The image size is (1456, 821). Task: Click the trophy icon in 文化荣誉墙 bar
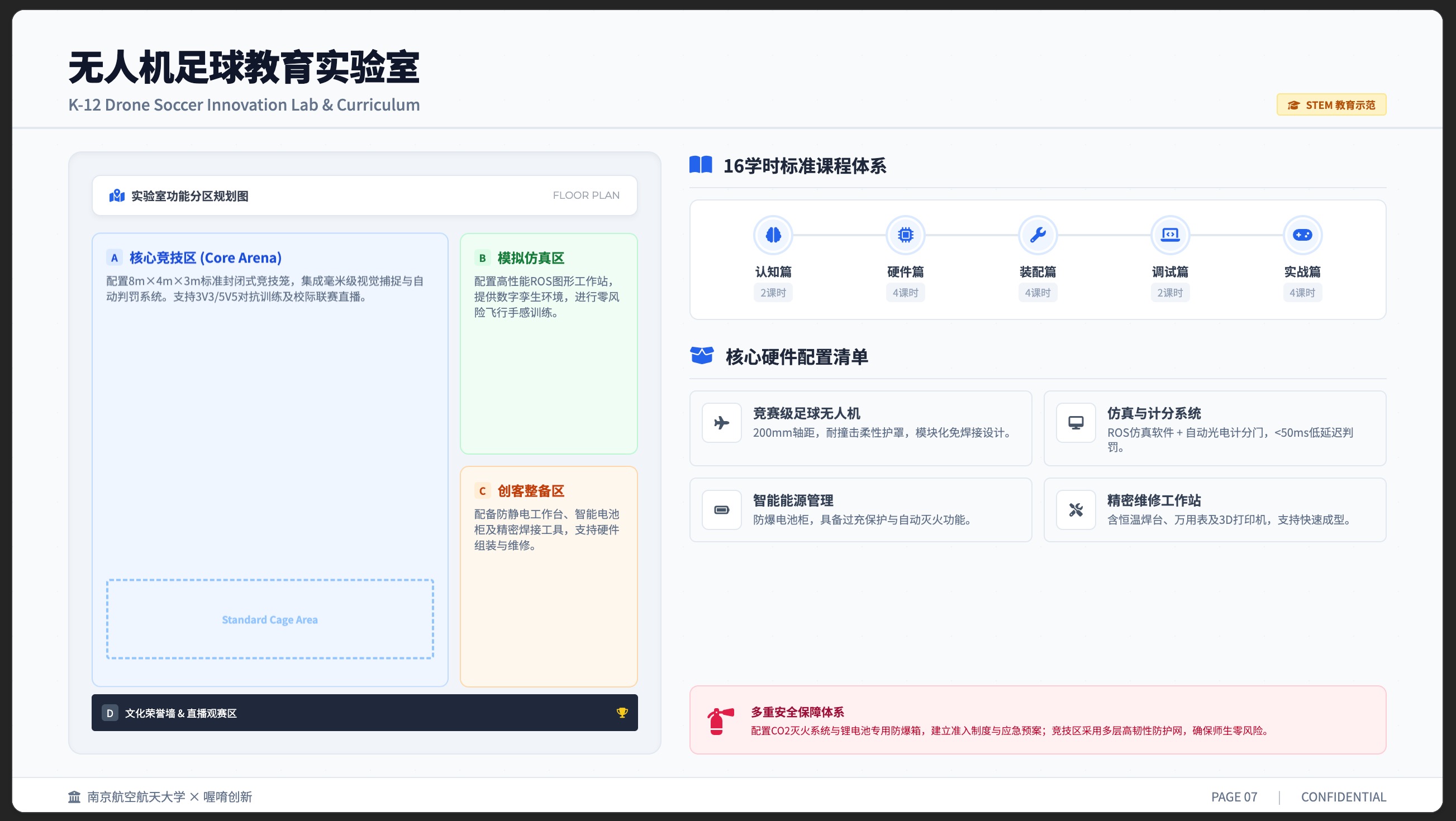coord(622,713)
